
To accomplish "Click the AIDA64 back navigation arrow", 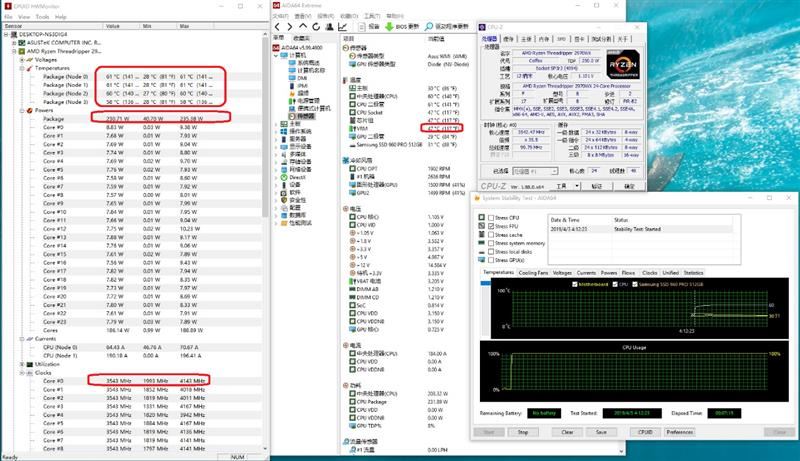I will [x=278, y=27].
